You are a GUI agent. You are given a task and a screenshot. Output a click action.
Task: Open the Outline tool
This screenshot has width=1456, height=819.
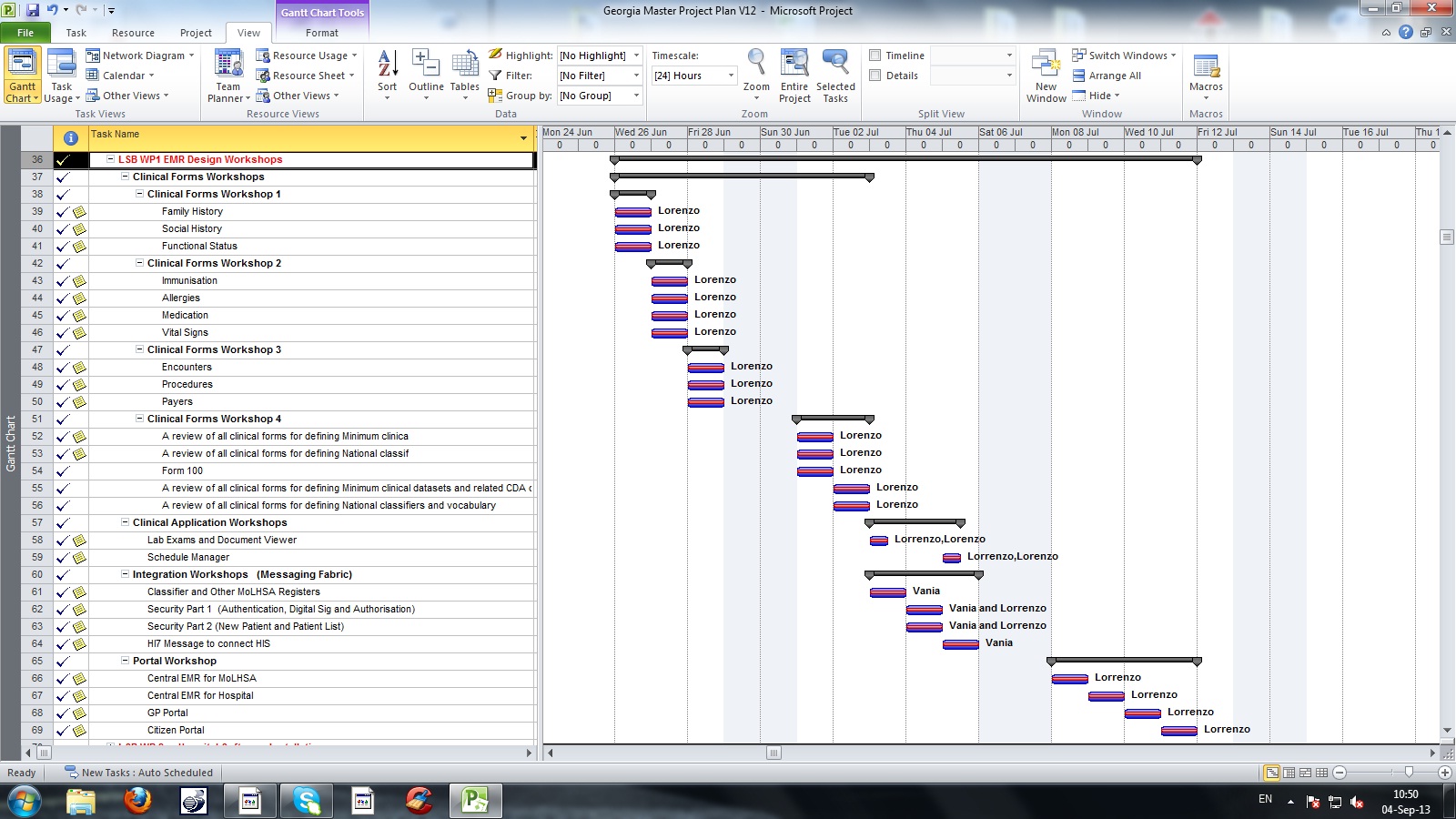point(426,73)
